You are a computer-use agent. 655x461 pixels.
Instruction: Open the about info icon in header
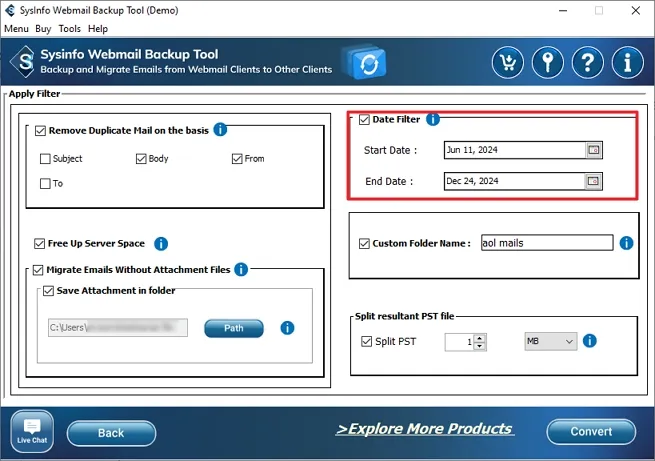tap(627, 63)
